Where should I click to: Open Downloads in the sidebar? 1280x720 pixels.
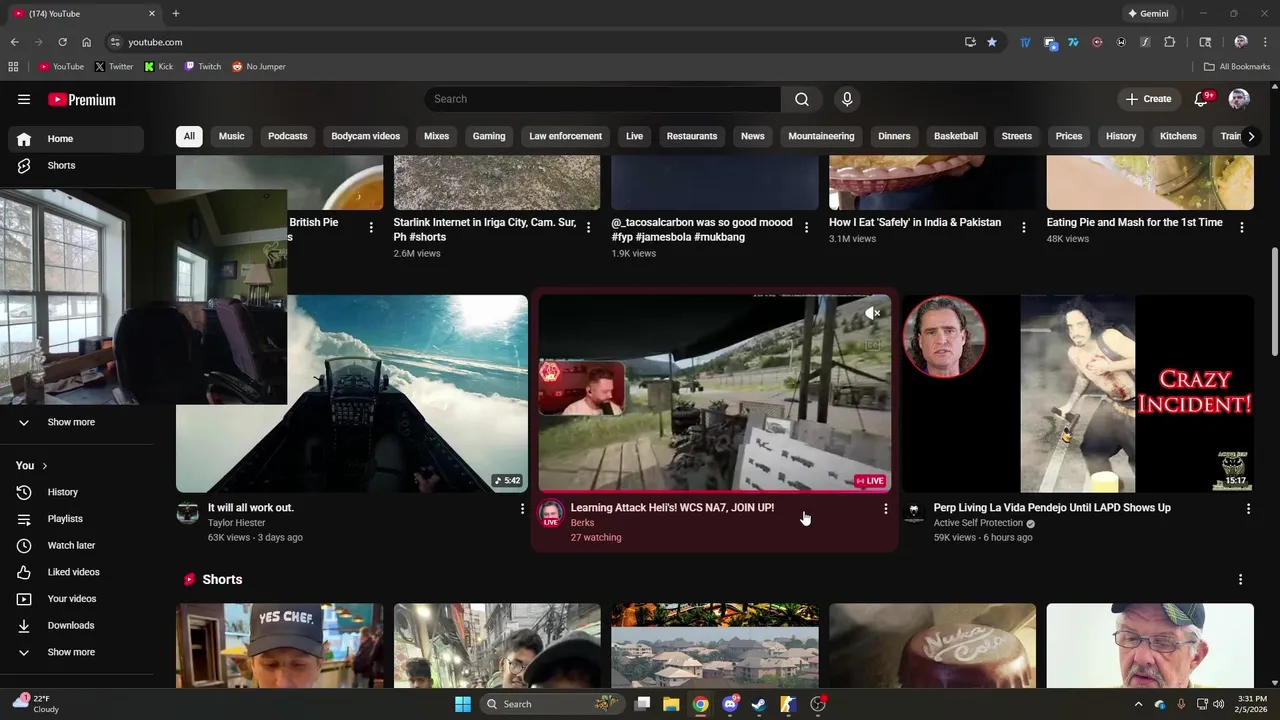click(x=77, y=625)
